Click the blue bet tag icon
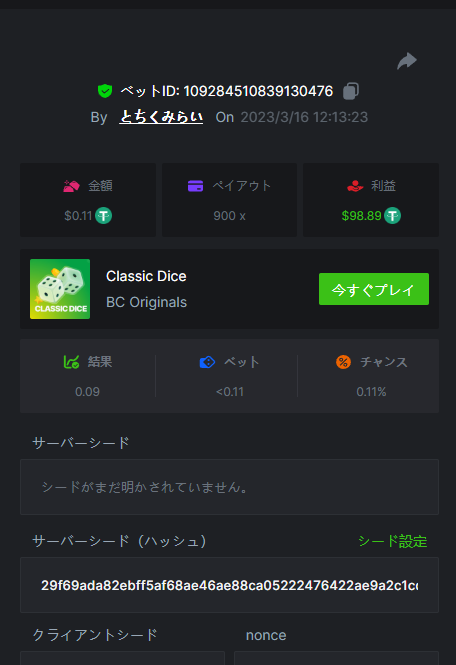Image resolution: width=456 pixels, height=665 pixels. pos(207,362)
